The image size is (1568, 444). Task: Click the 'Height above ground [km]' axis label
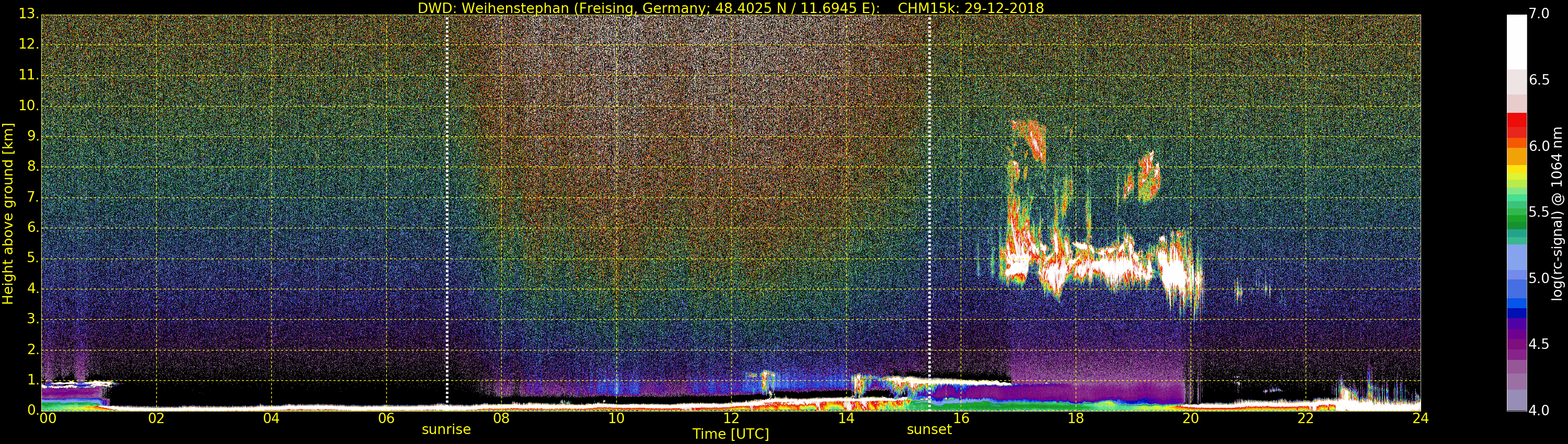(x=8, y=214)
